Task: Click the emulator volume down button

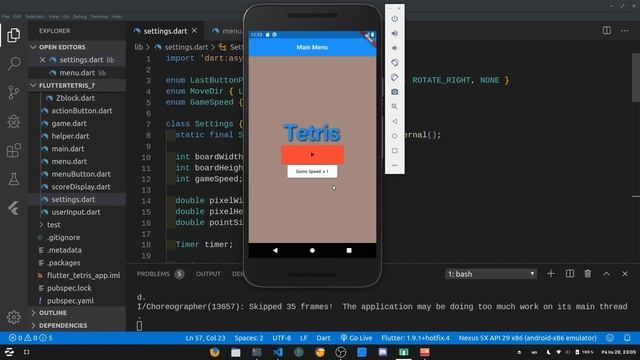Action: tap(394, 48)
